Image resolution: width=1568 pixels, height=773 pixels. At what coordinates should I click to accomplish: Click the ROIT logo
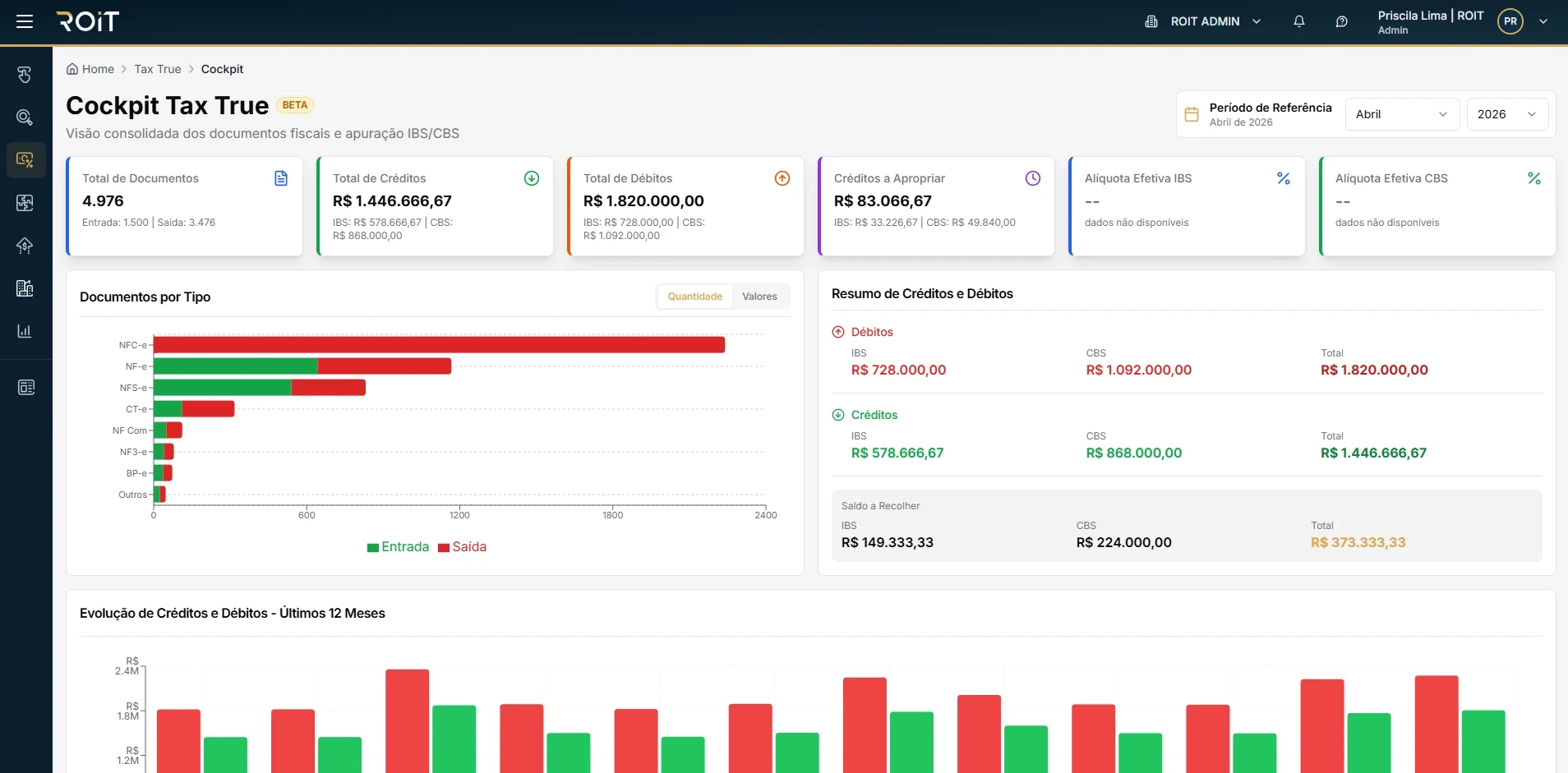coord(88,21)
